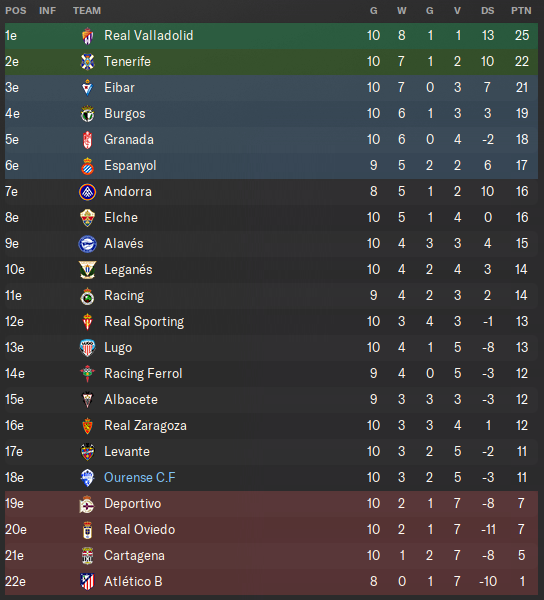The image size is (544, 600).
Task: Sort table by the DS column header
Action: pyautogui.click(x=487, y=10)
